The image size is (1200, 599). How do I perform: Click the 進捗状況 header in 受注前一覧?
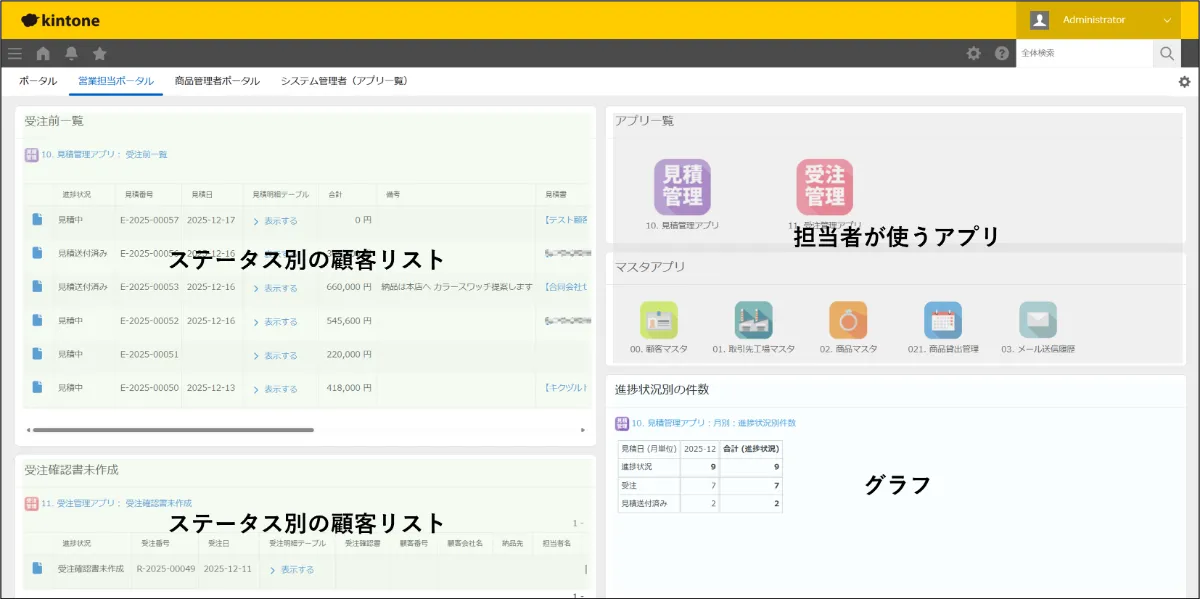click(76, 194)
